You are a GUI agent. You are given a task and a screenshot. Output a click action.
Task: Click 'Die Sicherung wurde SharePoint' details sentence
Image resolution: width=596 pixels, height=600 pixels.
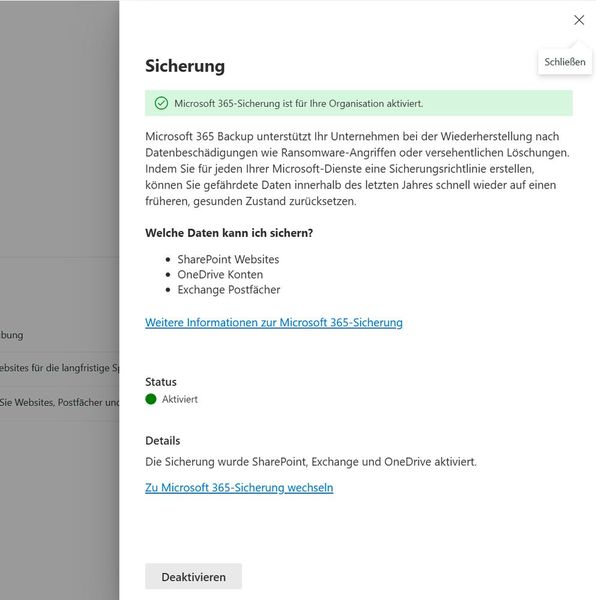pyautogui.click(x=311, y=462)
